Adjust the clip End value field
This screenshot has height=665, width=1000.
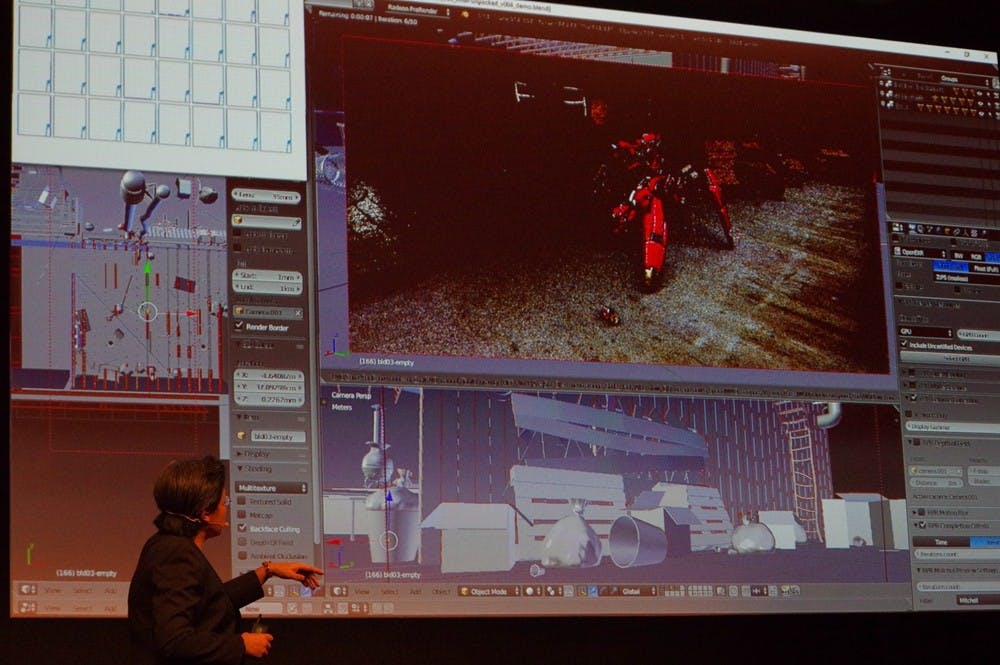coord(267,288)
